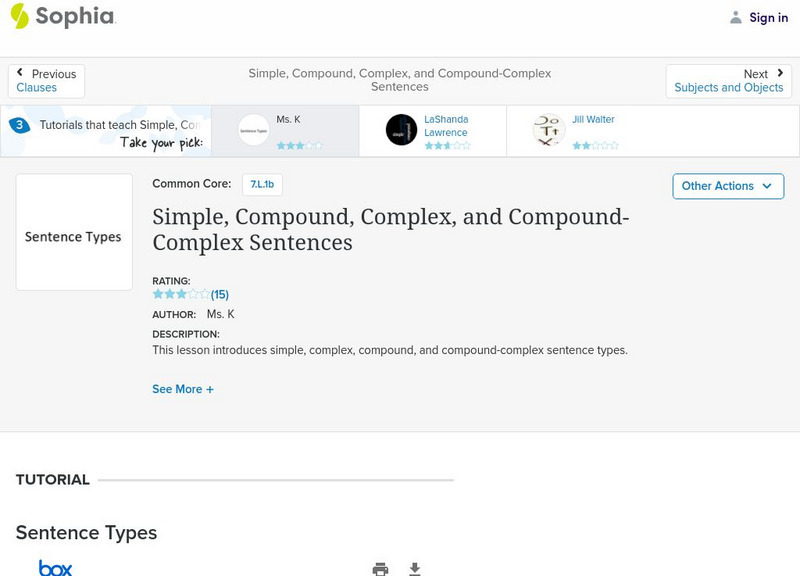Go to Next lesson: Subjects and Objects
800x576 pixels.
[x=729, y=81]
